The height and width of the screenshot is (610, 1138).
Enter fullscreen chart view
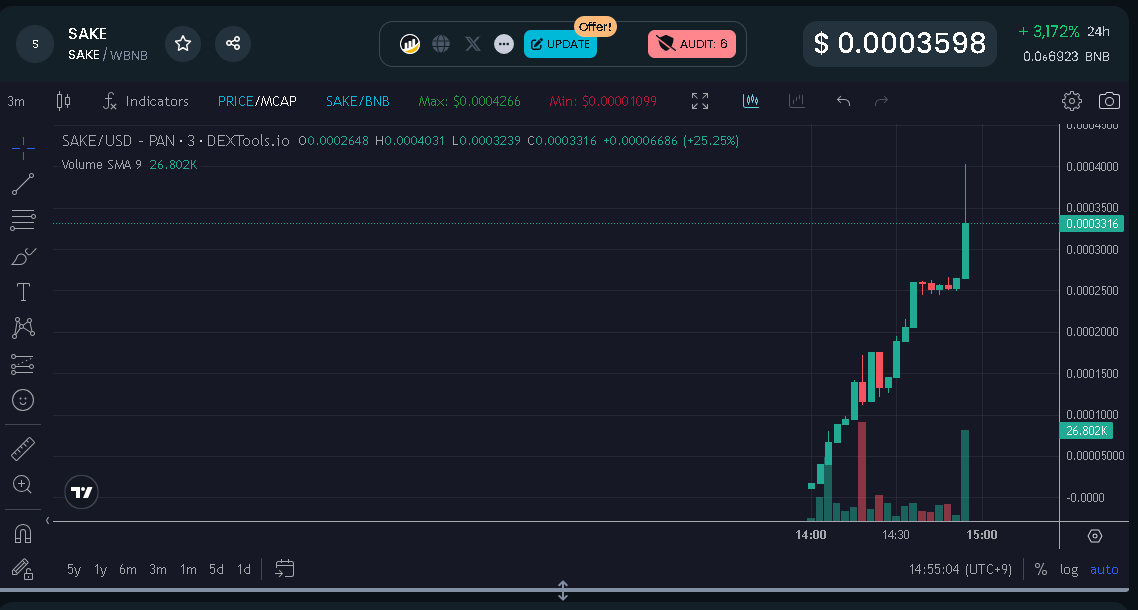[699, 100]
